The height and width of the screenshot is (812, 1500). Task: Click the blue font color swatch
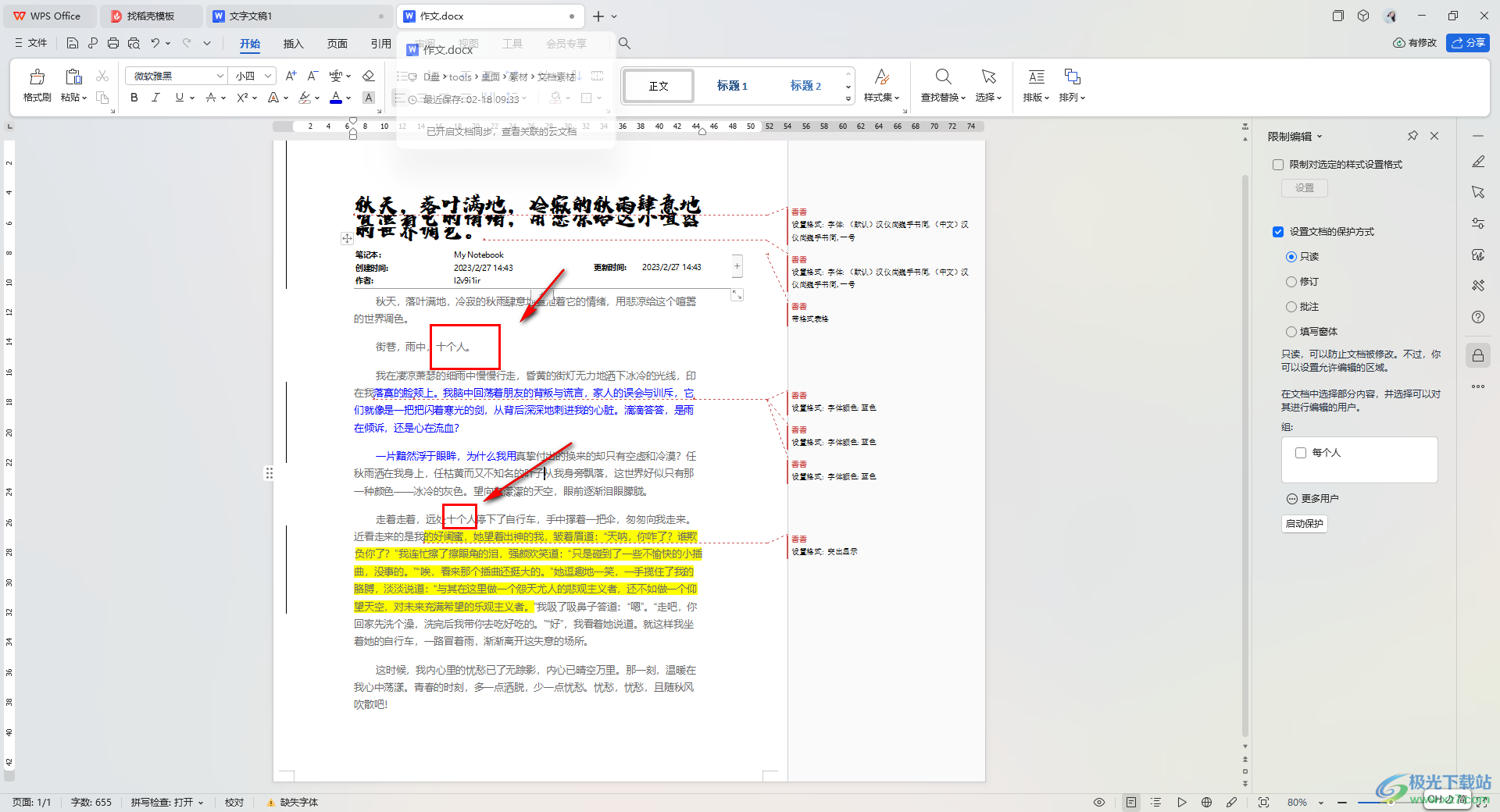point(336,98)
